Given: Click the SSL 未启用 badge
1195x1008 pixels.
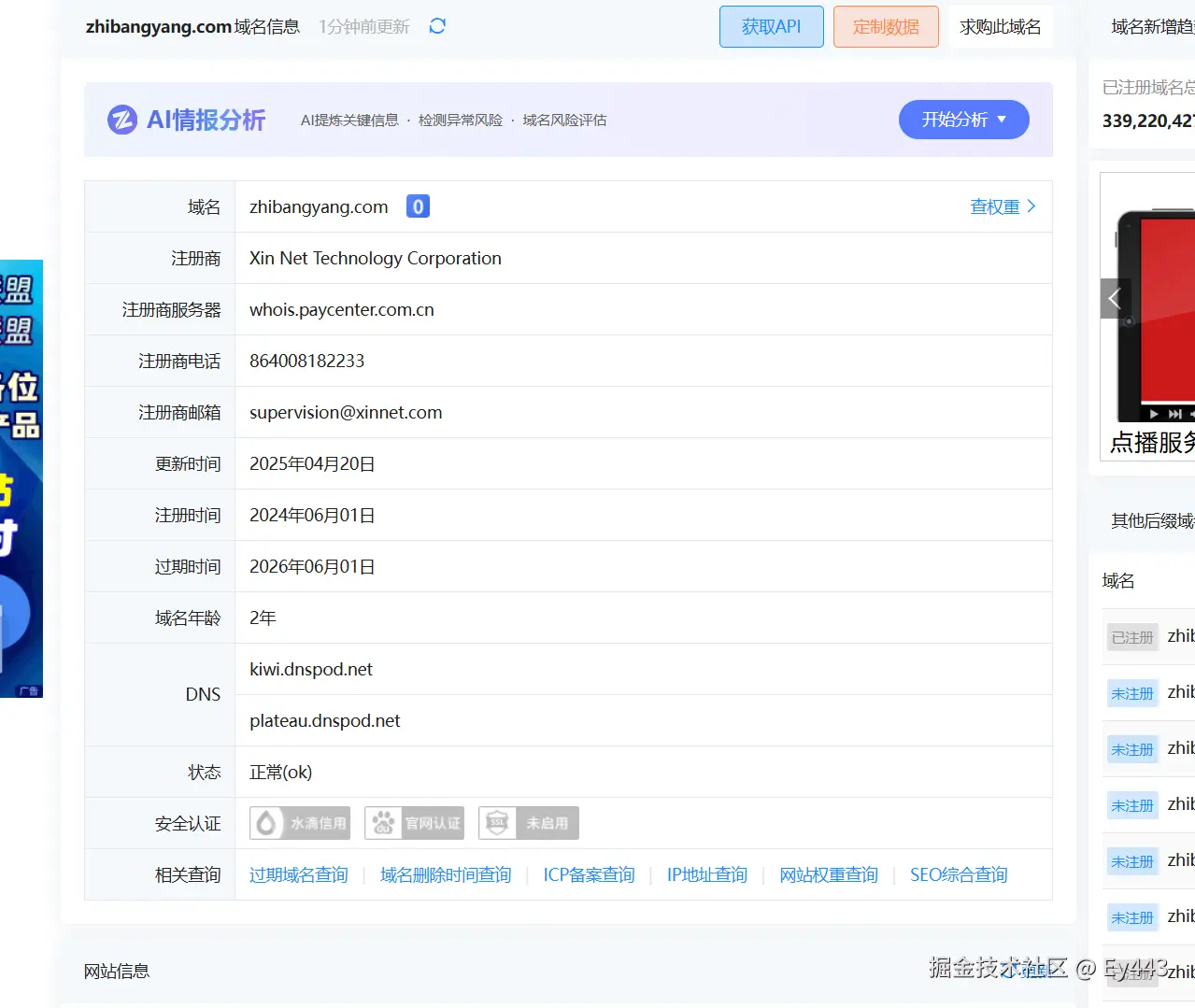Looking at the screenshot, I should tap(529, 823).
